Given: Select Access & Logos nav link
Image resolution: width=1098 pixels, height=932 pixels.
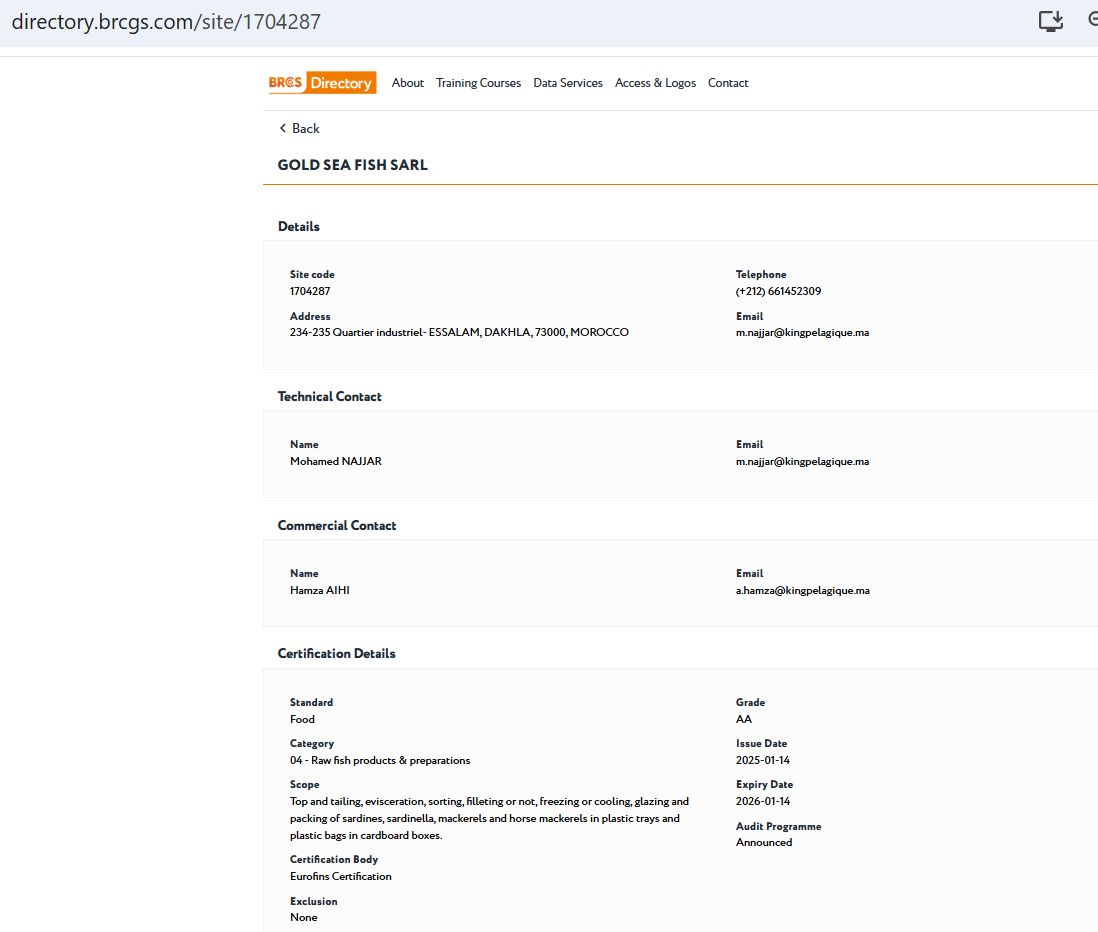Looking at the screenshot, I should pos(655,83).
